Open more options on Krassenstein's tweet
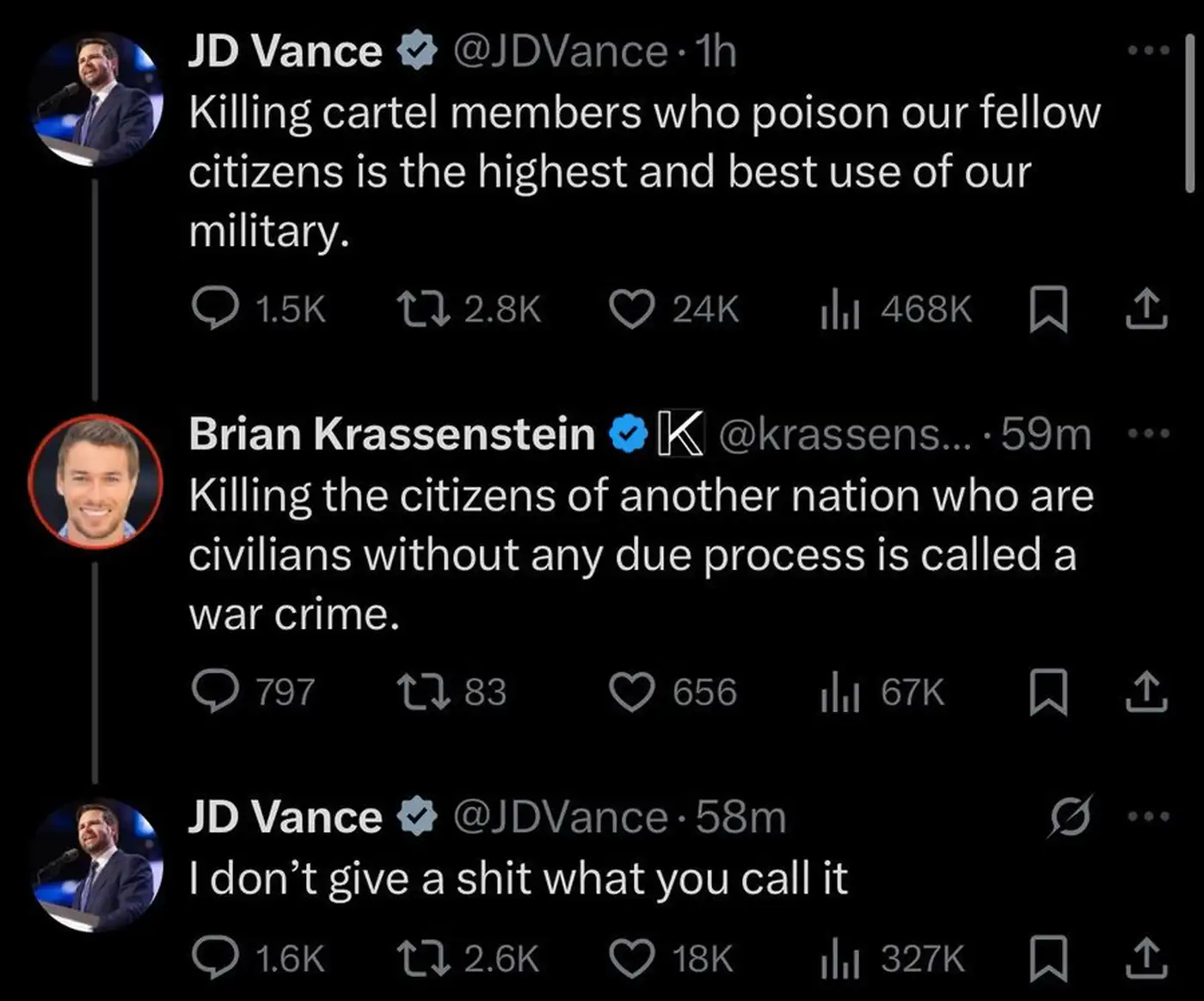The image size is (1204, 1001). [x=1149, y=433]
